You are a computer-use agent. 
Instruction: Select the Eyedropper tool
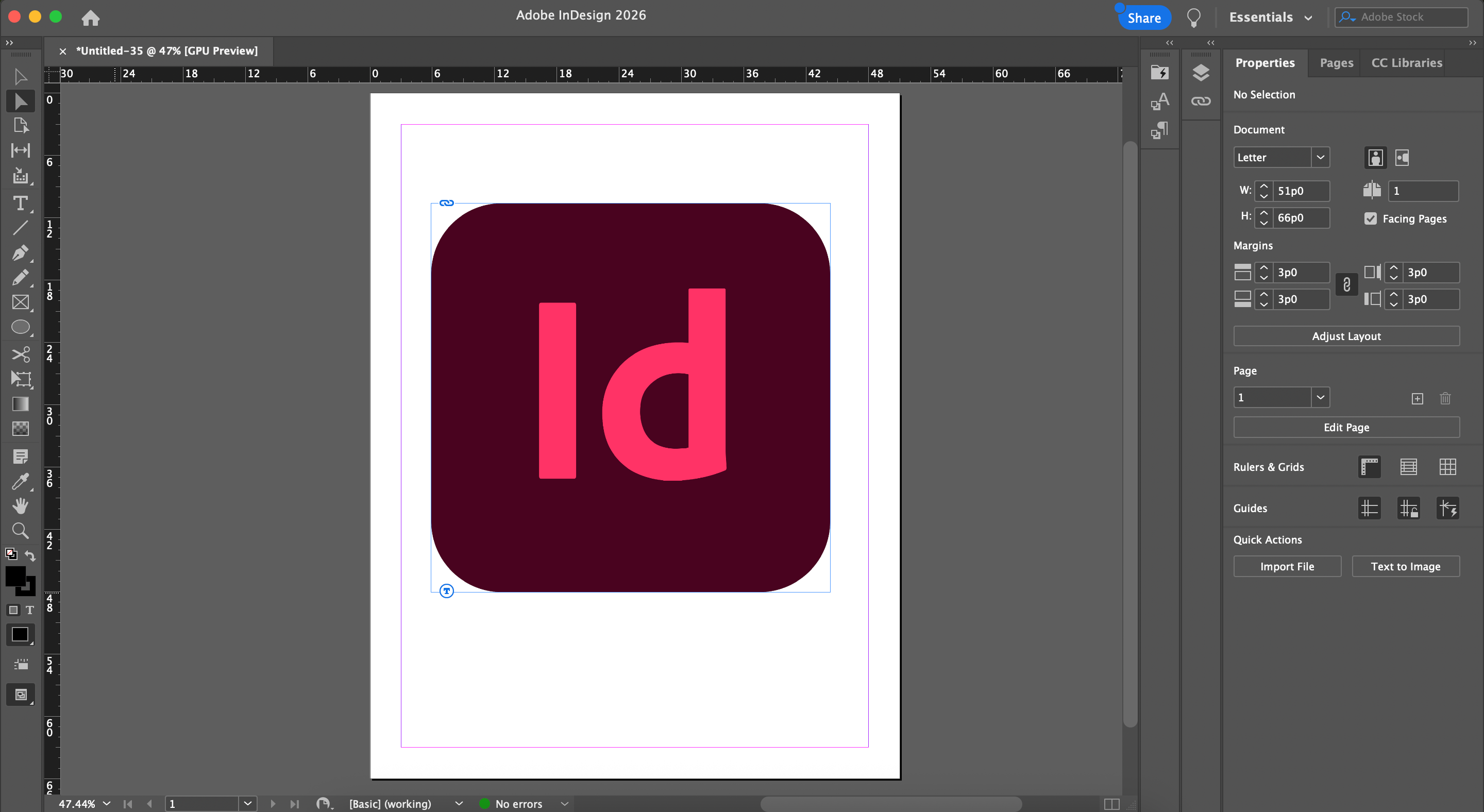click(20, 481)
